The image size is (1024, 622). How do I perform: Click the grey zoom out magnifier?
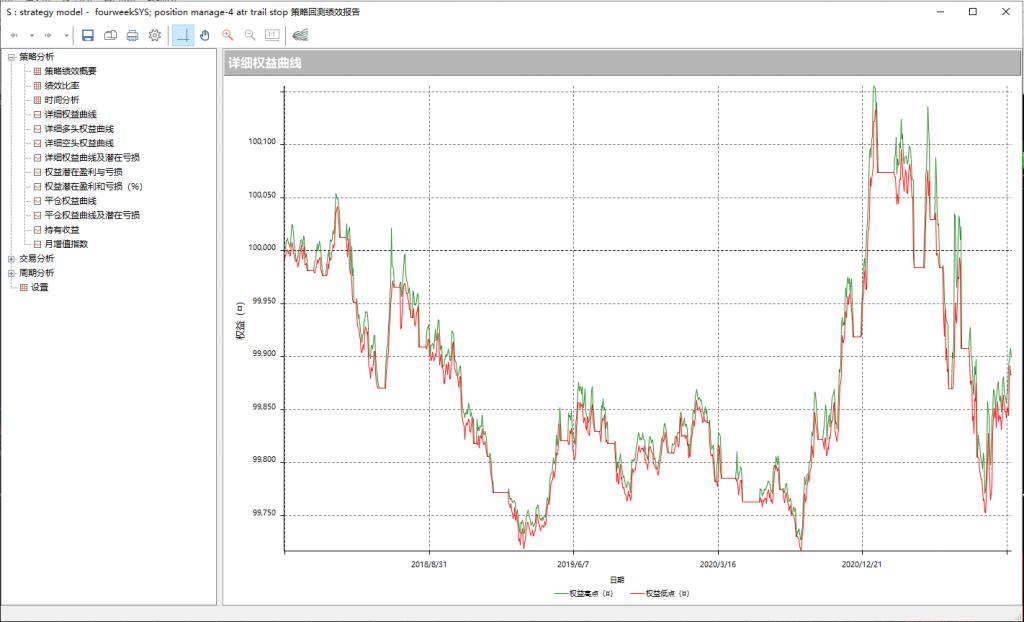[249, 35]
